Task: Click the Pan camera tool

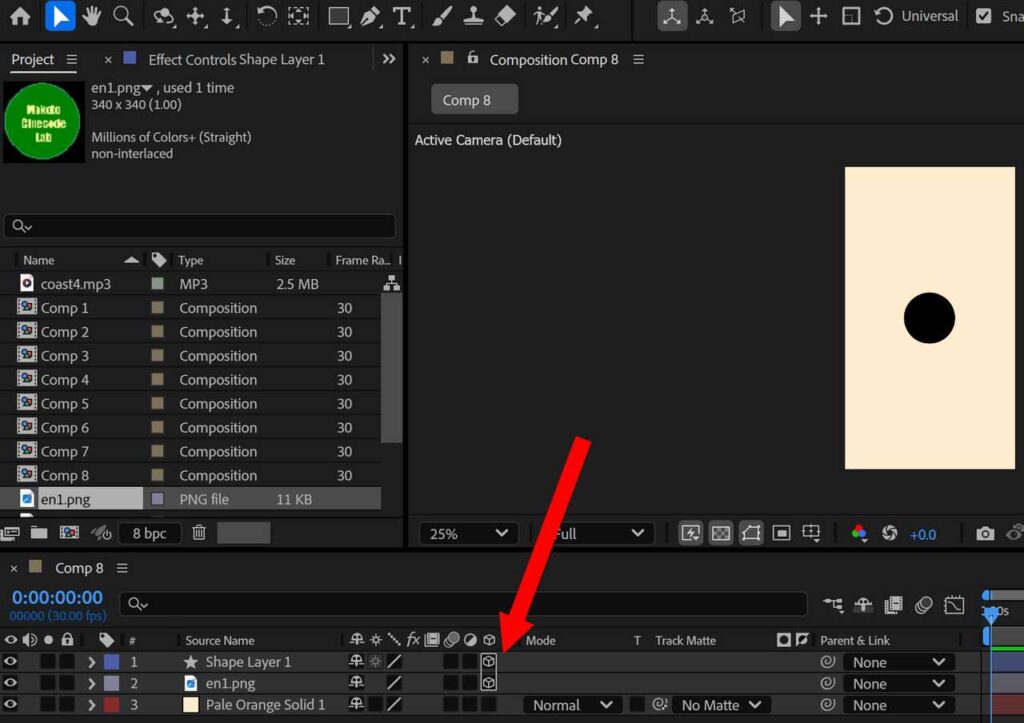Action: 196,16
